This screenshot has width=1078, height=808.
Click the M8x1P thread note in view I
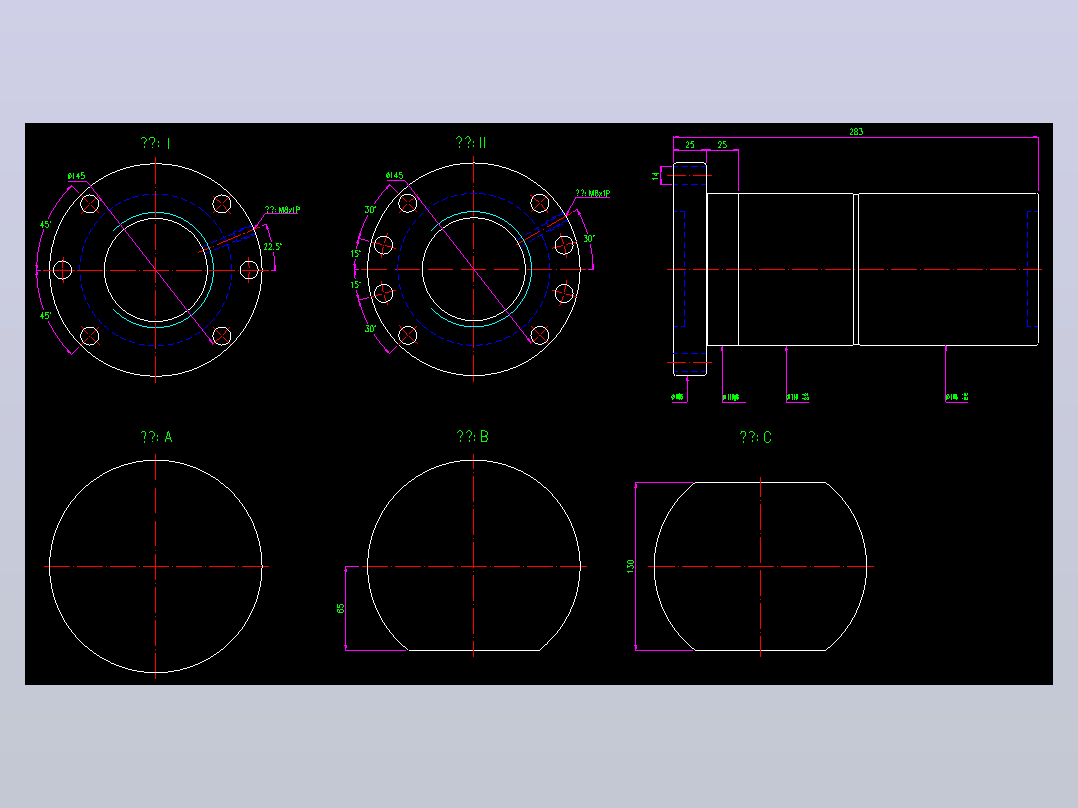(x=283, y=210)
